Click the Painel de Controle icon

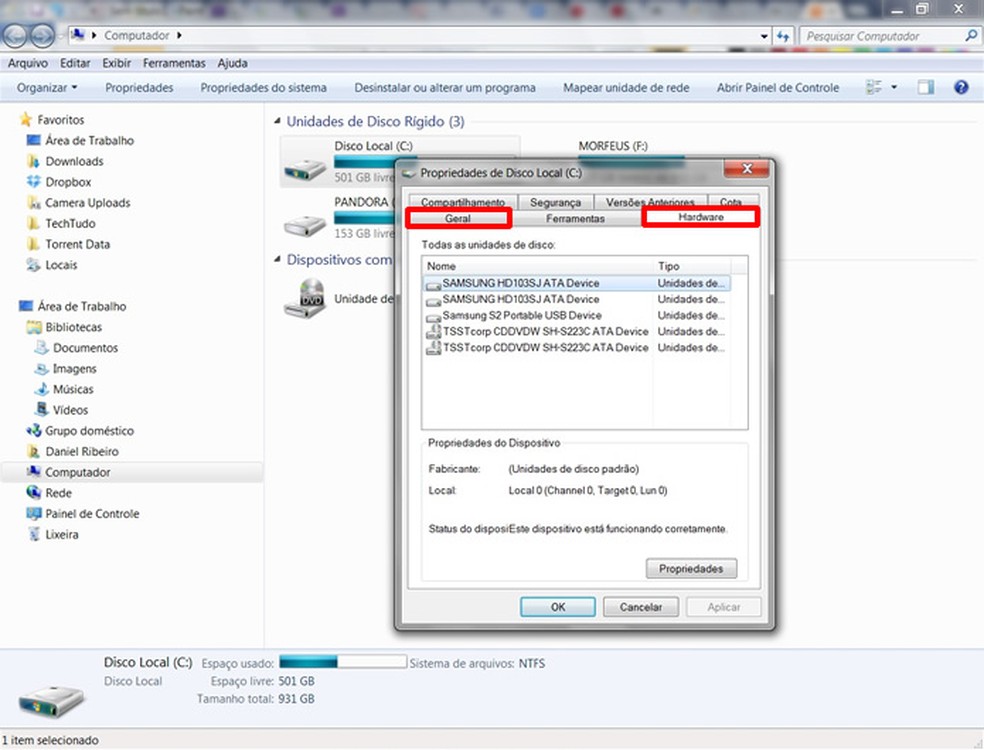click(x=33, y=513)
